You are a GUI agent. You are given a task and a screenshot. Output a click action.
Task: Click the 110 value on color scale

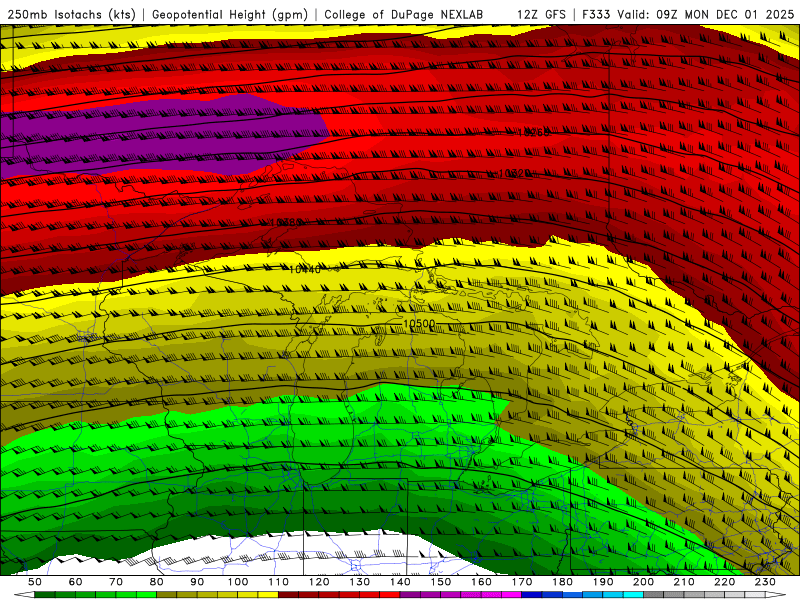(x=279, y=582)
